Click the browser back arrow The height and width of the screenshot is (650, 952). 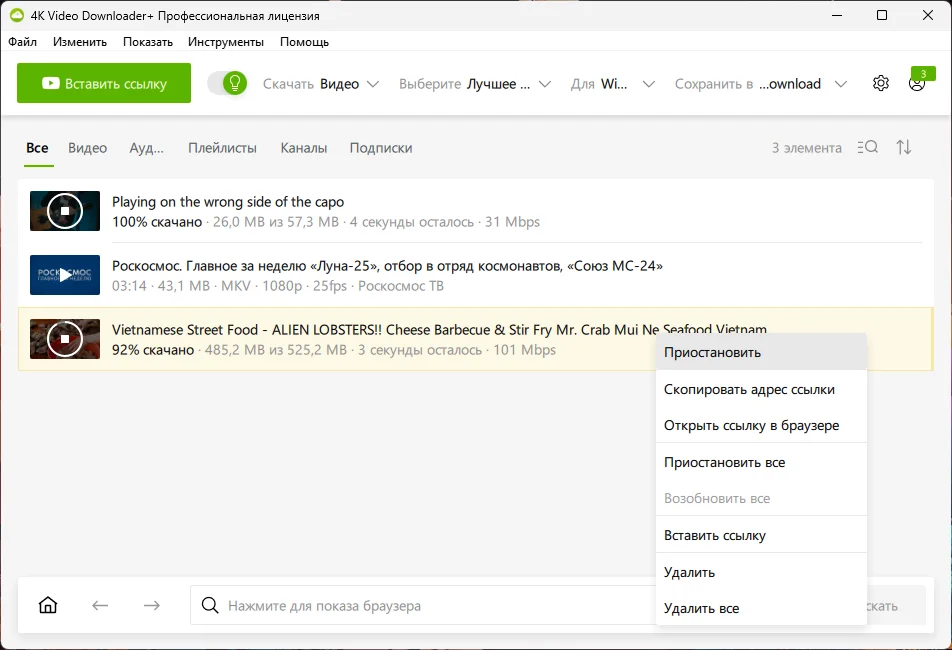click(x=100, y=605)
